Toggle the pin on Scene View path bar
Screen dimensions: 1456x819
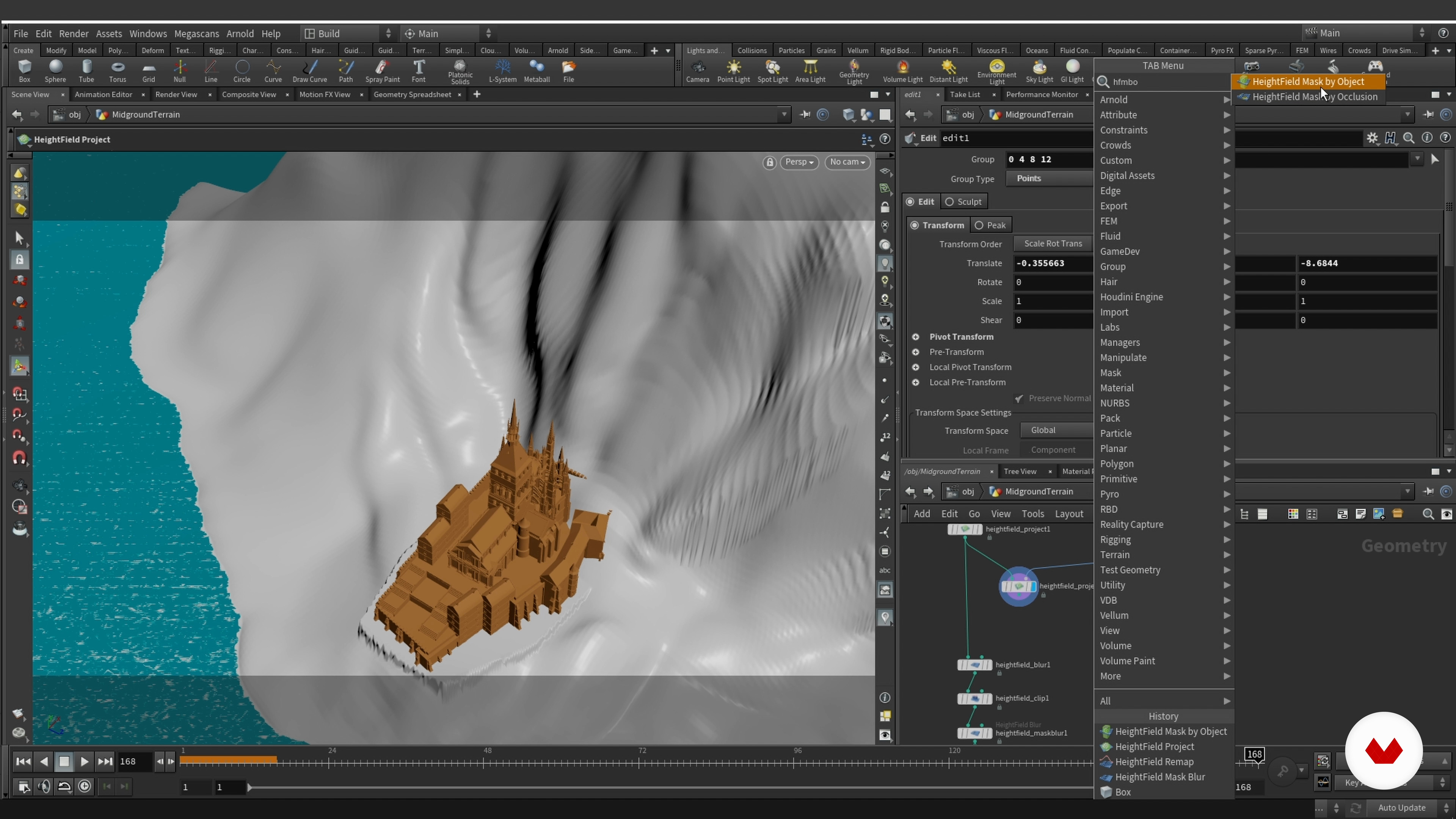click(x=805, y=115)
